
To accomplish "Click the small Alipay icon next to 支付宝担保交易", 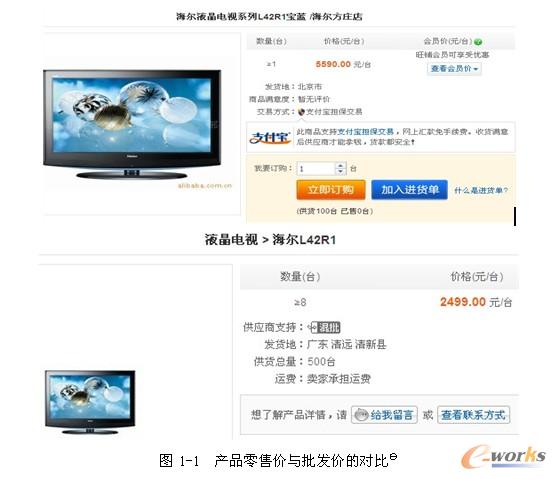I will pyautogui.click(x=301, y=112).
